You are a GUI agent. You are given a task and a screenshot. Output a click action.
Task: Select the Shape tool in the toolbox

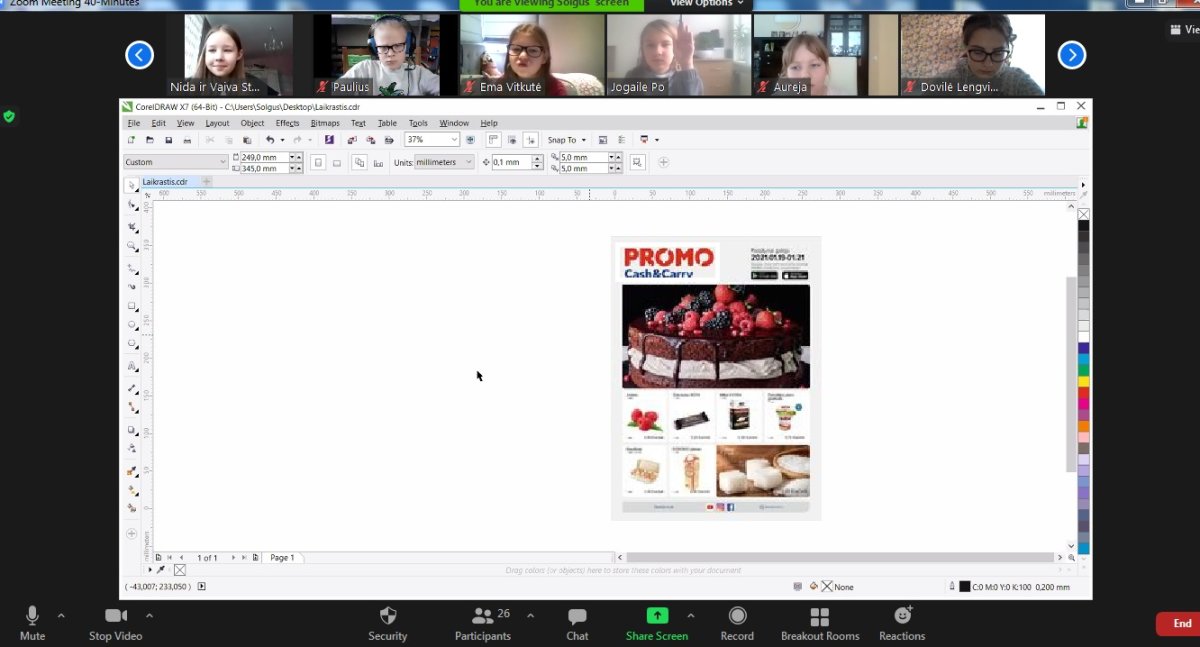click(x=132, y=205)
